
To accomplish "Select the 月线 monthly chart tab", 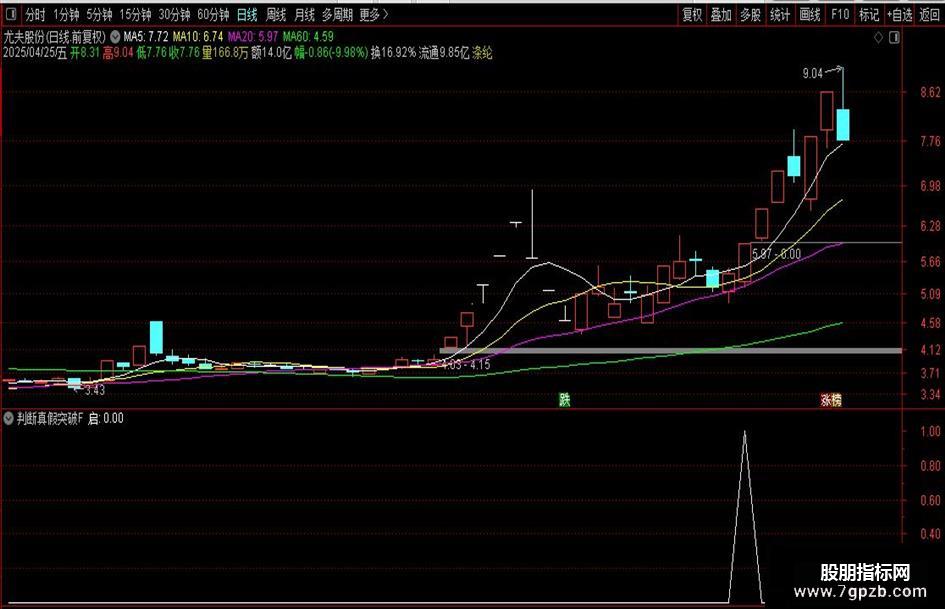I will pyautogui.click(x=304, y=14).
